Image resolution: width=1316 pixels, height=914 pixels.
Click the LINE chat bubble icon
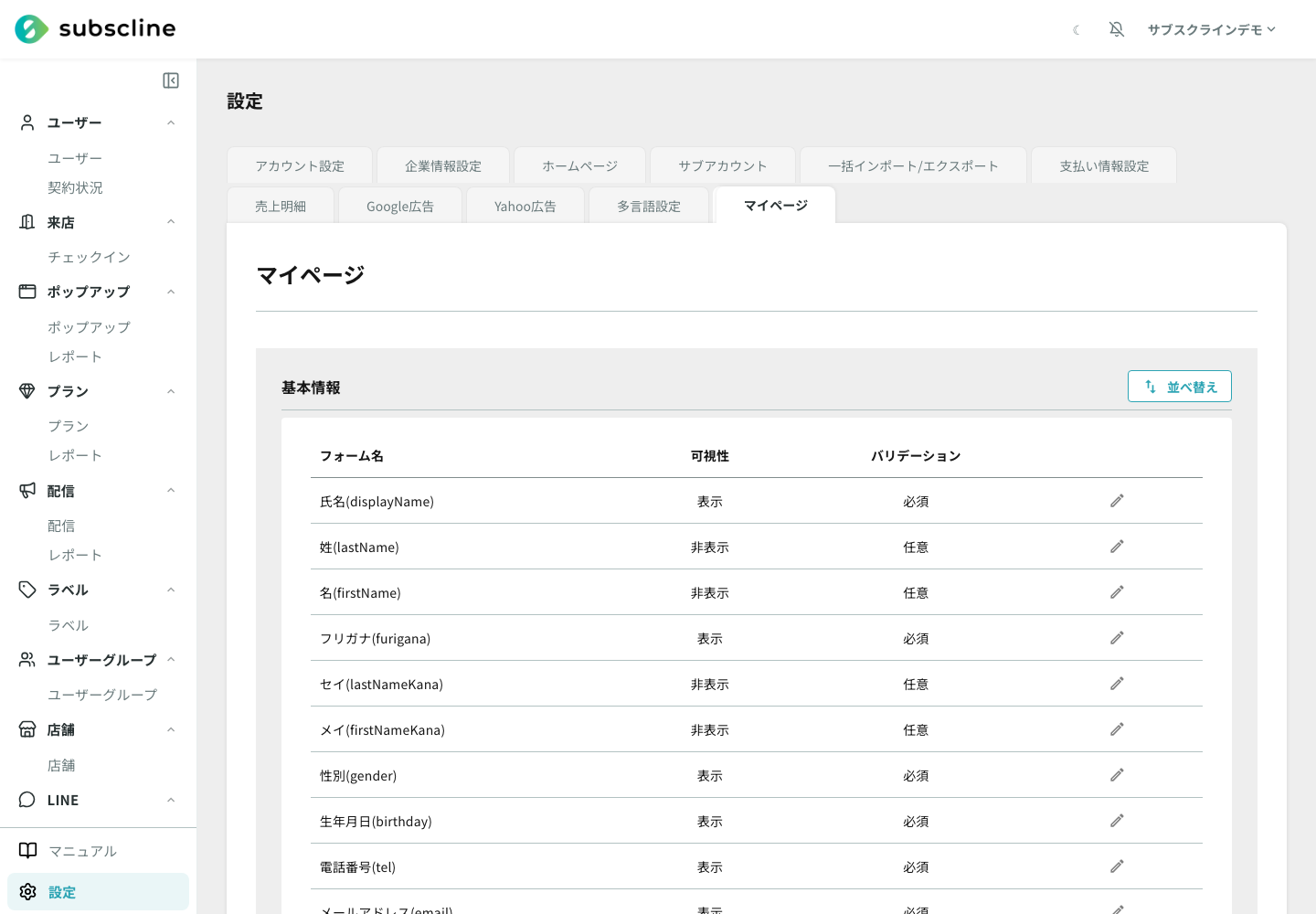pyautogui.click(x=27, y=800)
